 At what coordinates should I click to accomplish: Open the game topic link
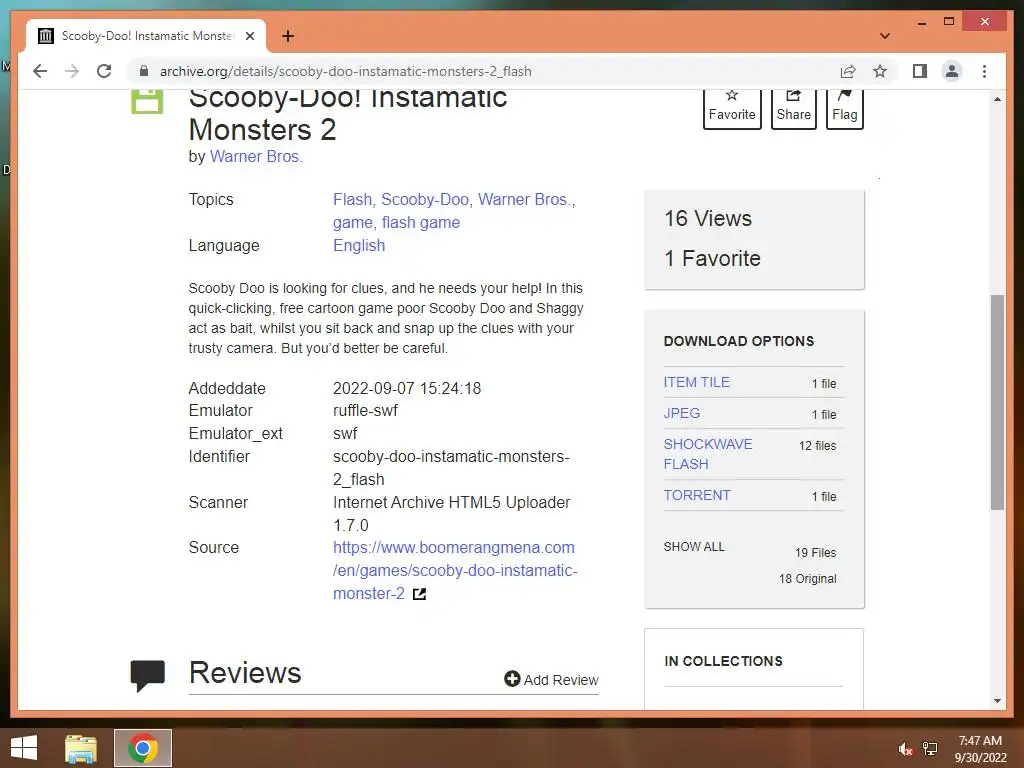(353, 223)
